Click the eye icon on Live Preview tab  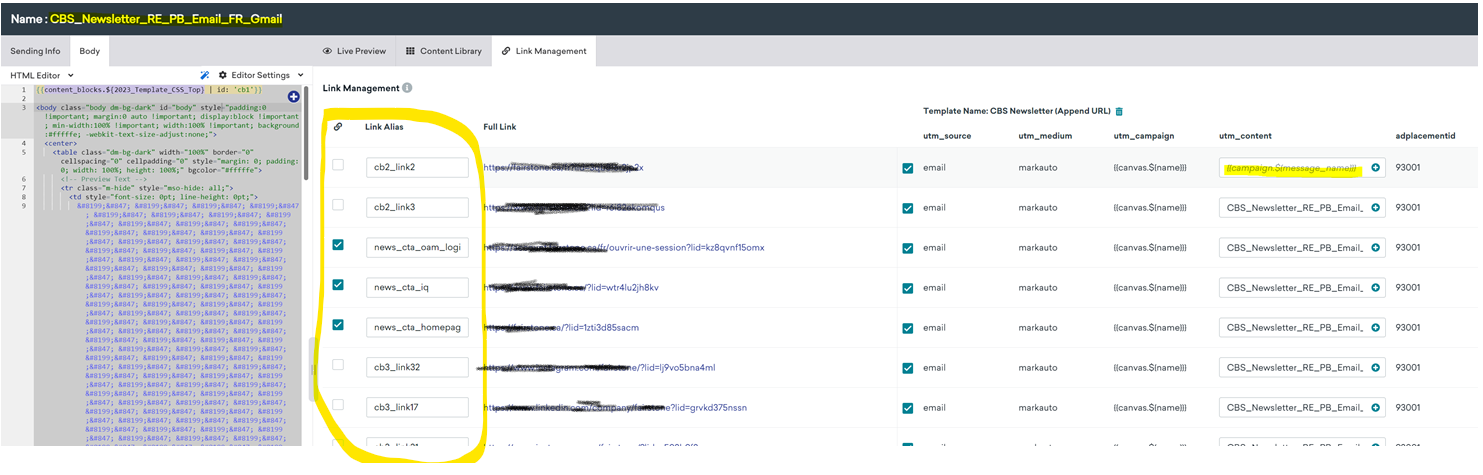pos(328,51)
